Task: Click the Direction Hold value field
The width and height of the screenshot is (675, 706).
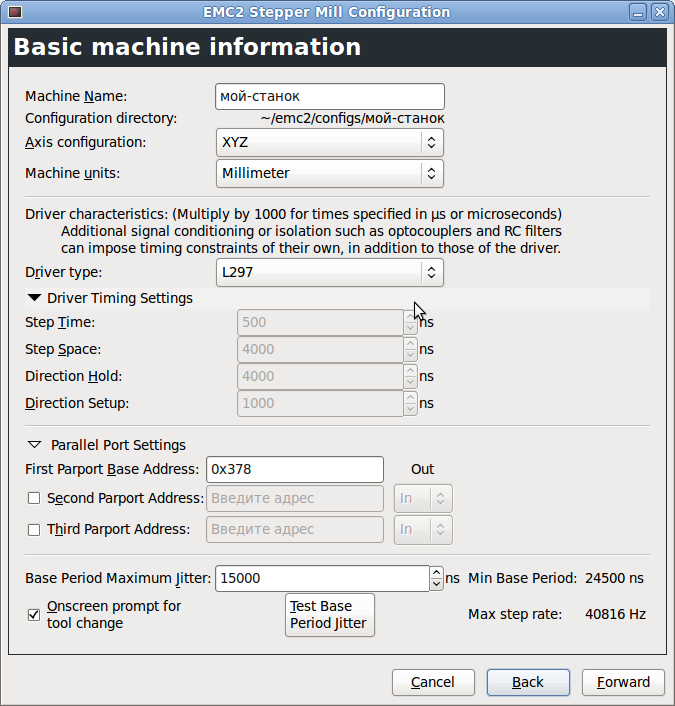Action: [x=320, y=376]
